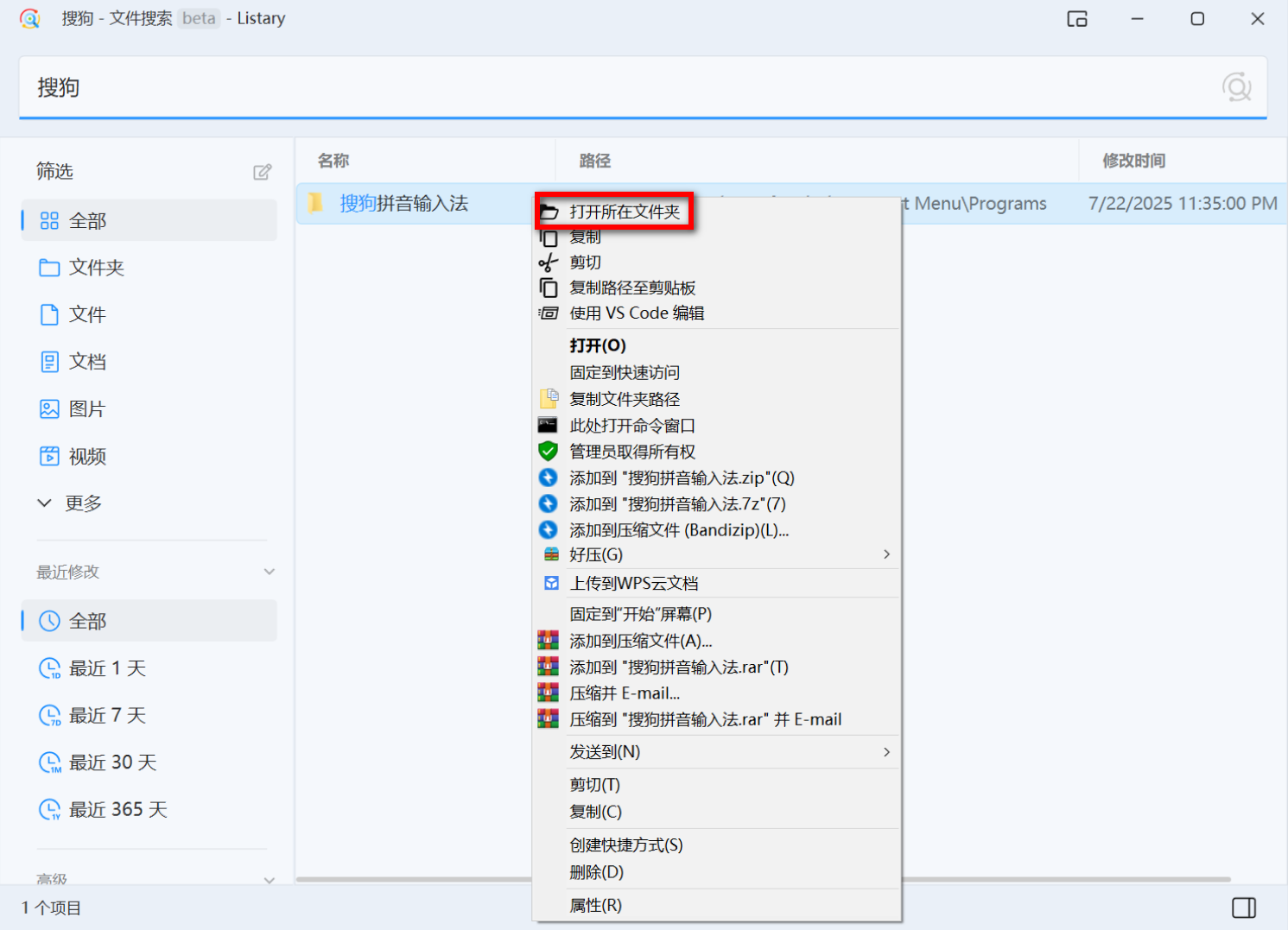The height and width of the screenshot is (930, 1288).
Task: Focus the search box containing 搜狗
Action: 643,87
